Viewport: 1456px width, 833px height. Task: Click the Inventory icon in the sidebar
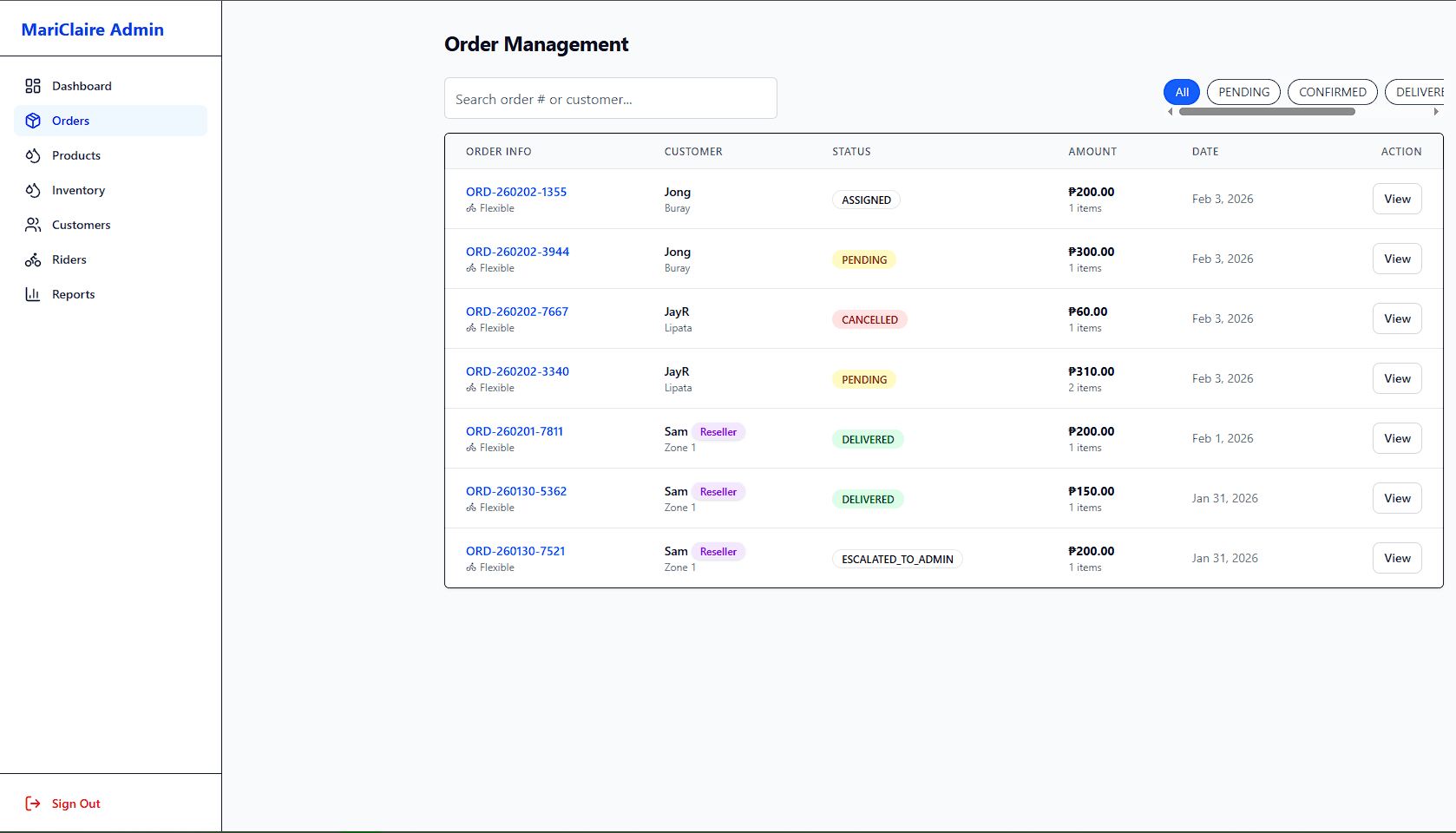[x=33, y=190]
